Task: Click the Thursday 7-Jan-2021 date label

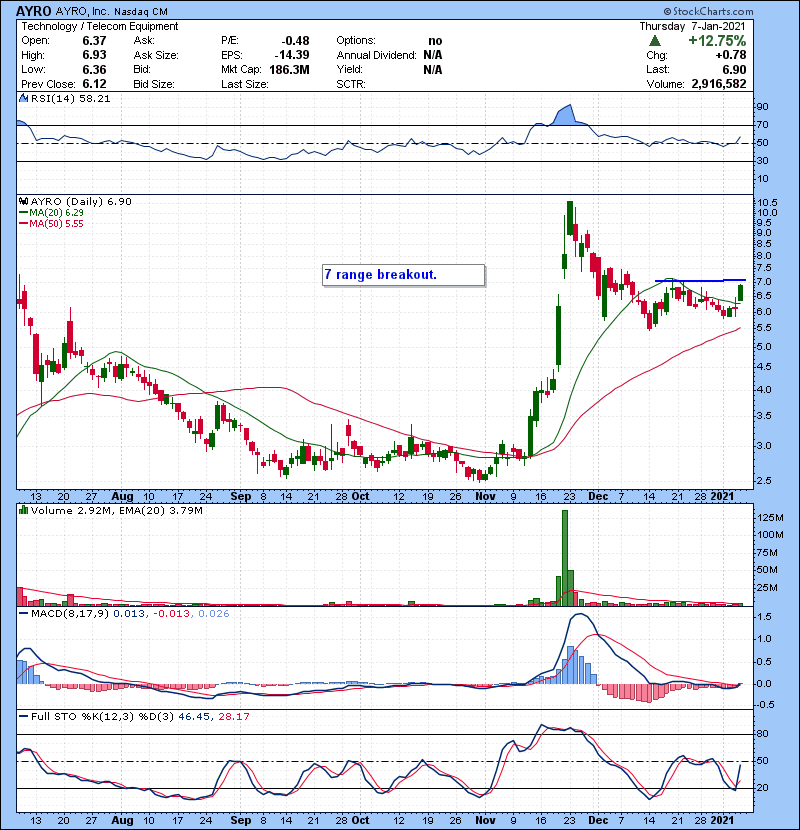Action: click(x=692, y=26)
